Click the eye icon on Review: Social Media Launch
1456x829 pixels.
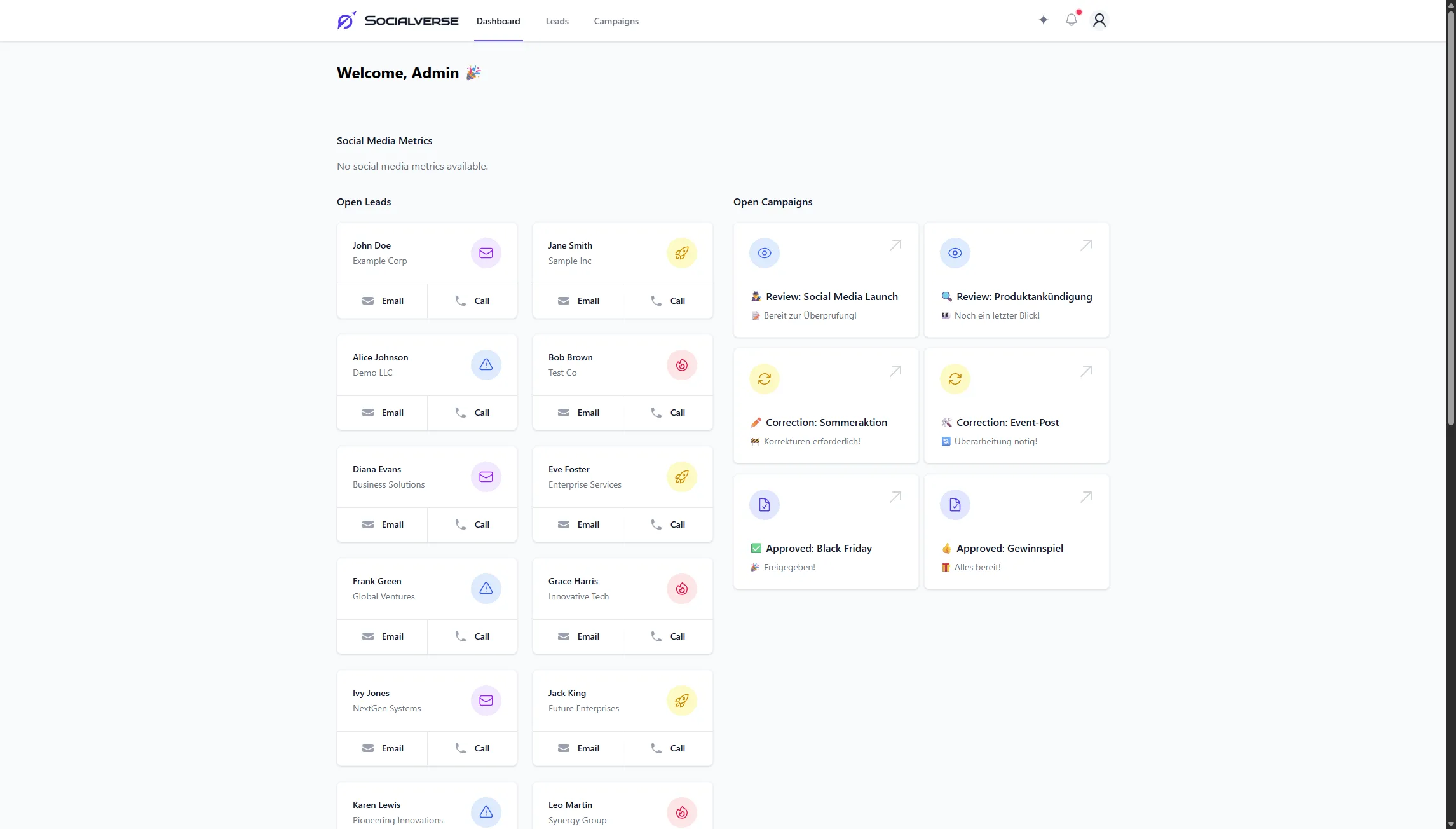[x=764, y=252]
